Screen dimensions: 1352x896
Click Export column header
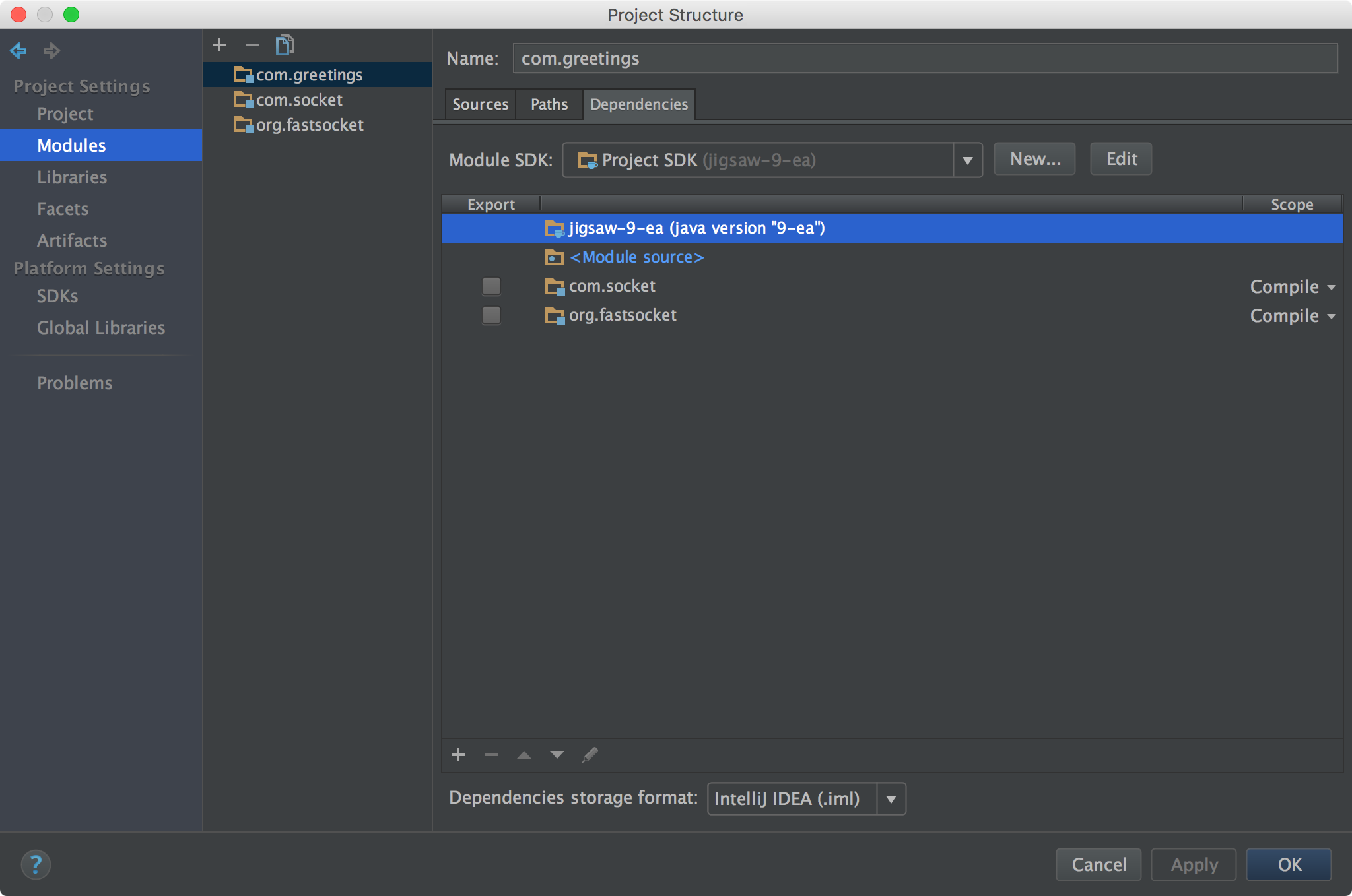pos(491,205)
